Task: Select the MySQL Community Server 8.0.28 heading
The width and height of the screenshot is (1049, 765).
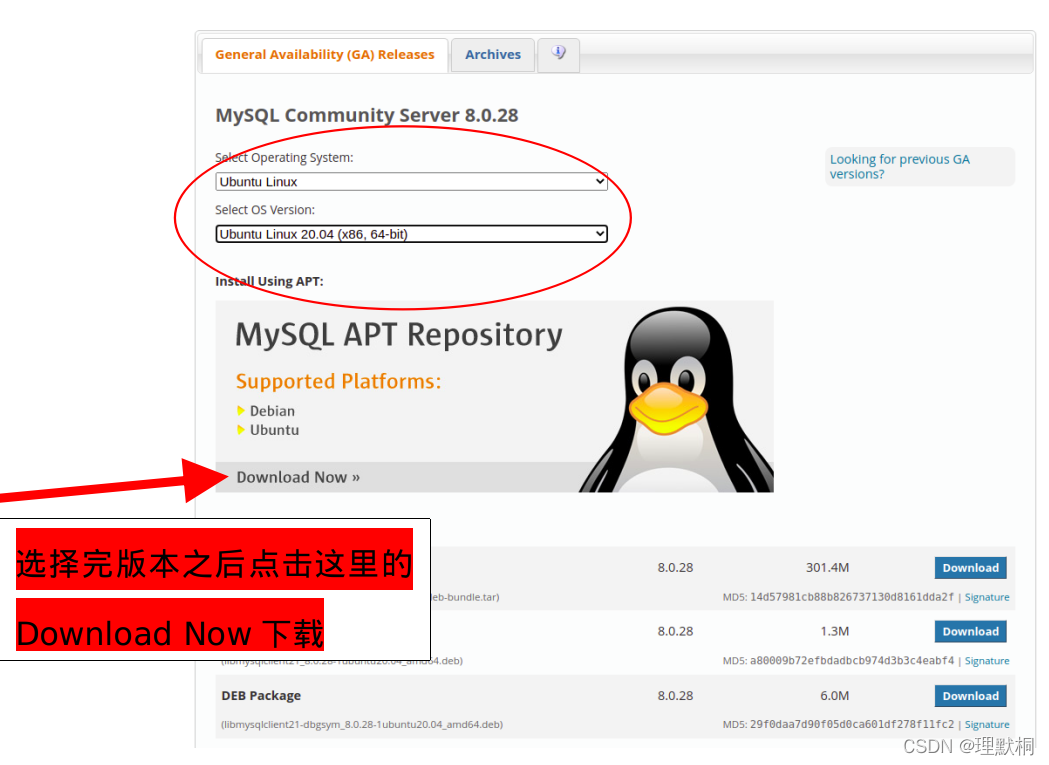Action: click(x=367, y=115)
